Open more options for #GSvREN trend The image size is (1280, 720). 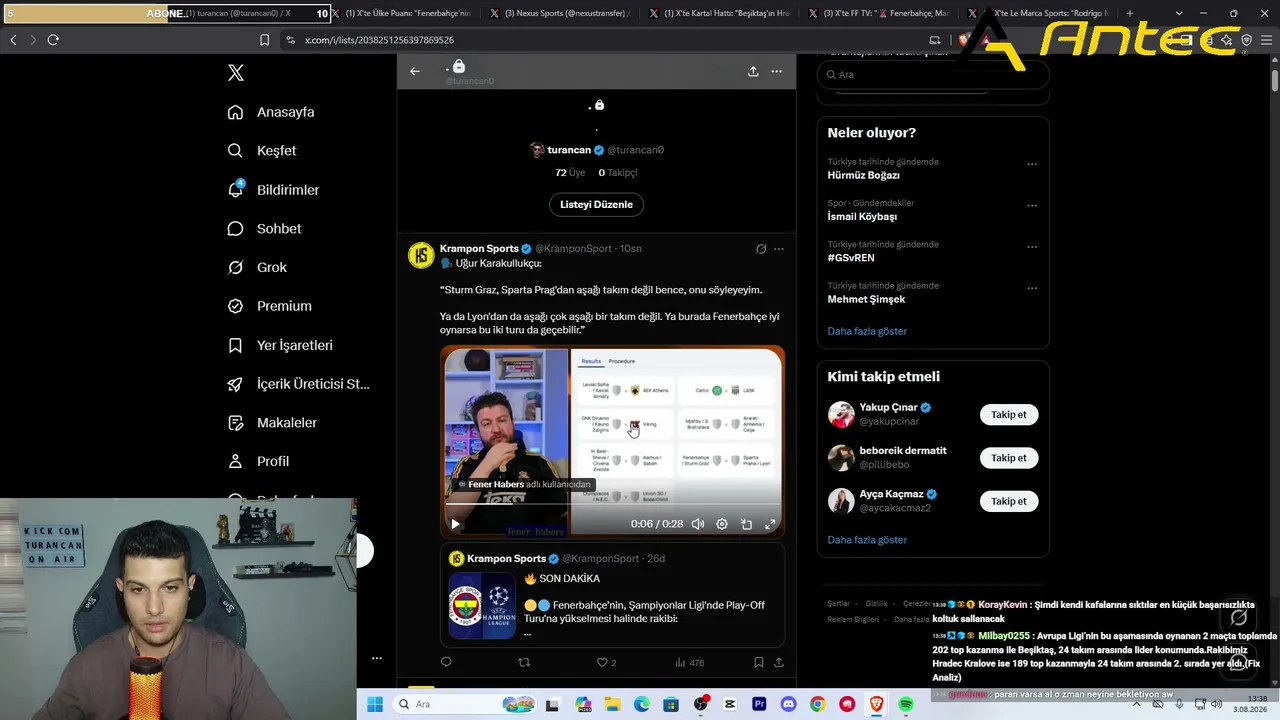[1032, 247]
